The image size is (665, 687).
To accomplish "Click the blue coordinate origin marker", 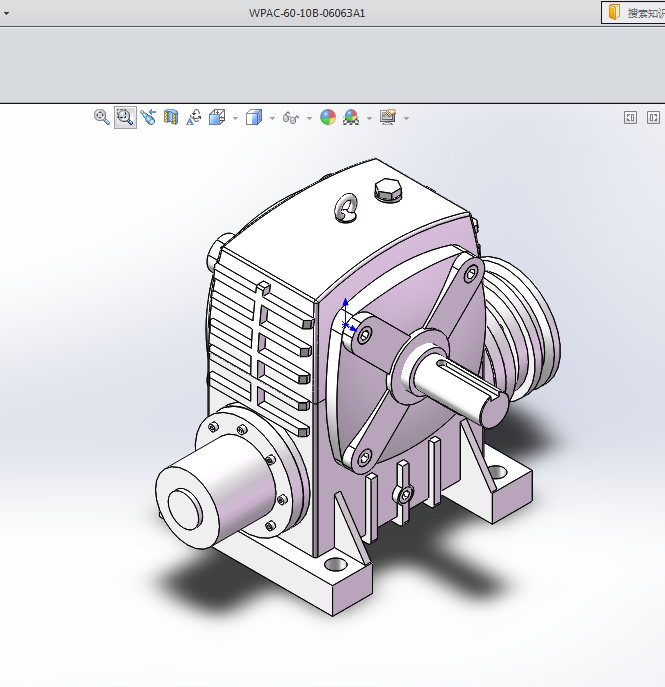I will 346,325.
